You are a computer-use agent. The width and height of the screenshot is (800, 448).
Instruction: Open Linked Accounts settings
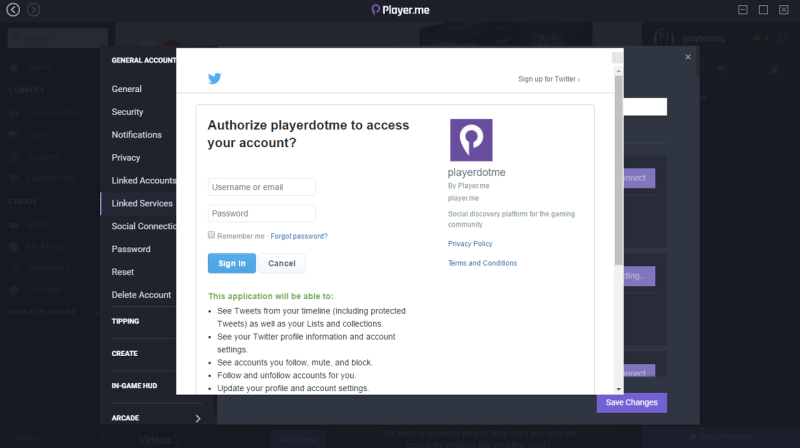coord(143,181)
